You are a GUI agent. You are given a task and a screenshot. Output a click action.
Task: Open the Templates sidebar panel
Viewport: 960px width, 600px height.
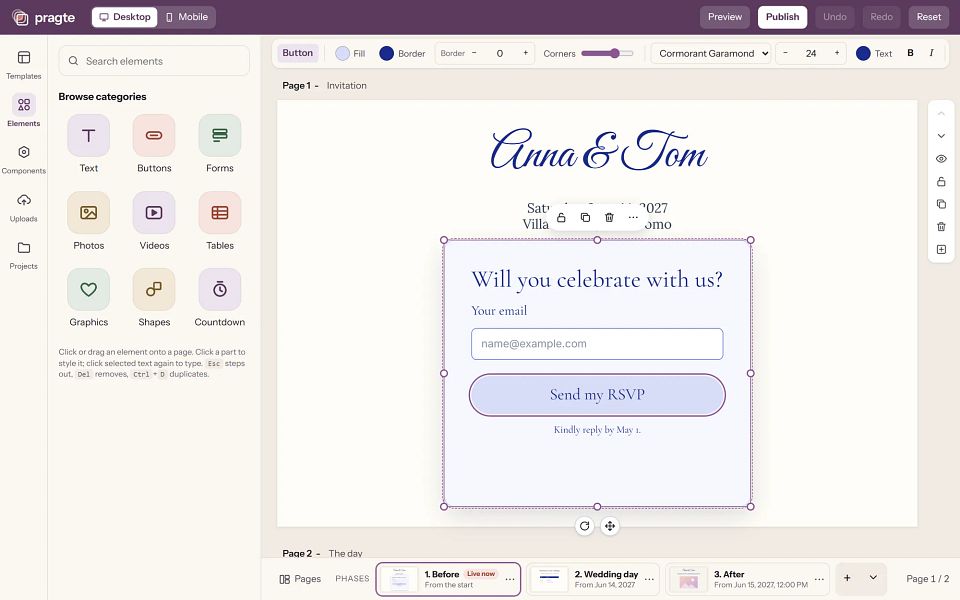click(x=24, y=65)
